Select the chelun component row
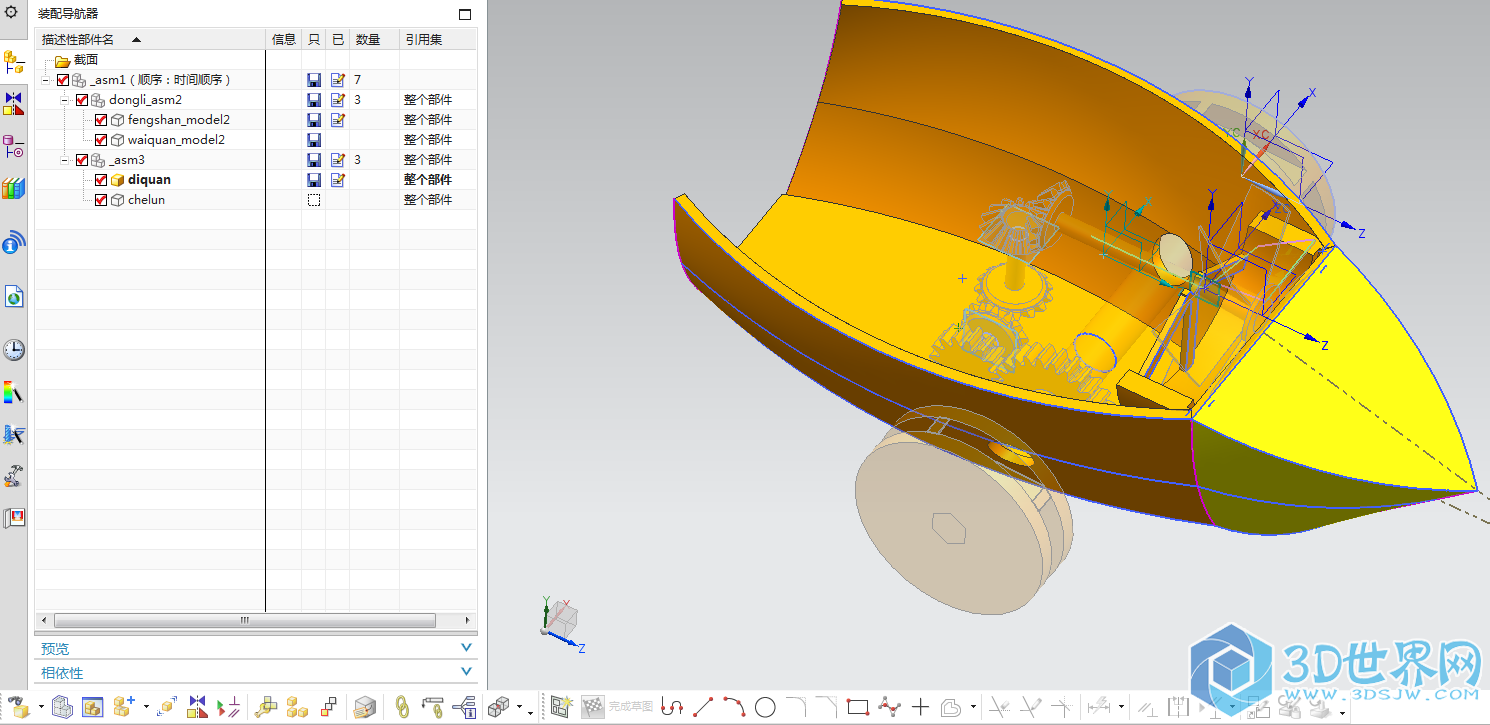The width and height of the screenshot is (1490, 725). tap(256, 200)
